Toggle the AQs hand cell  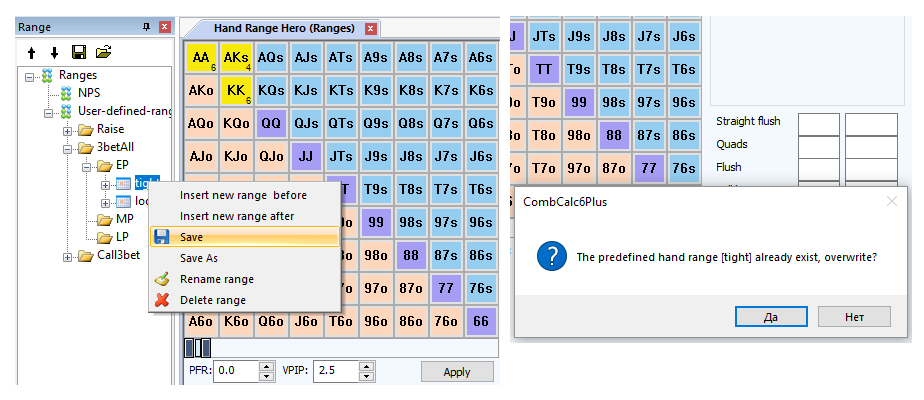[x=270, y=58]
